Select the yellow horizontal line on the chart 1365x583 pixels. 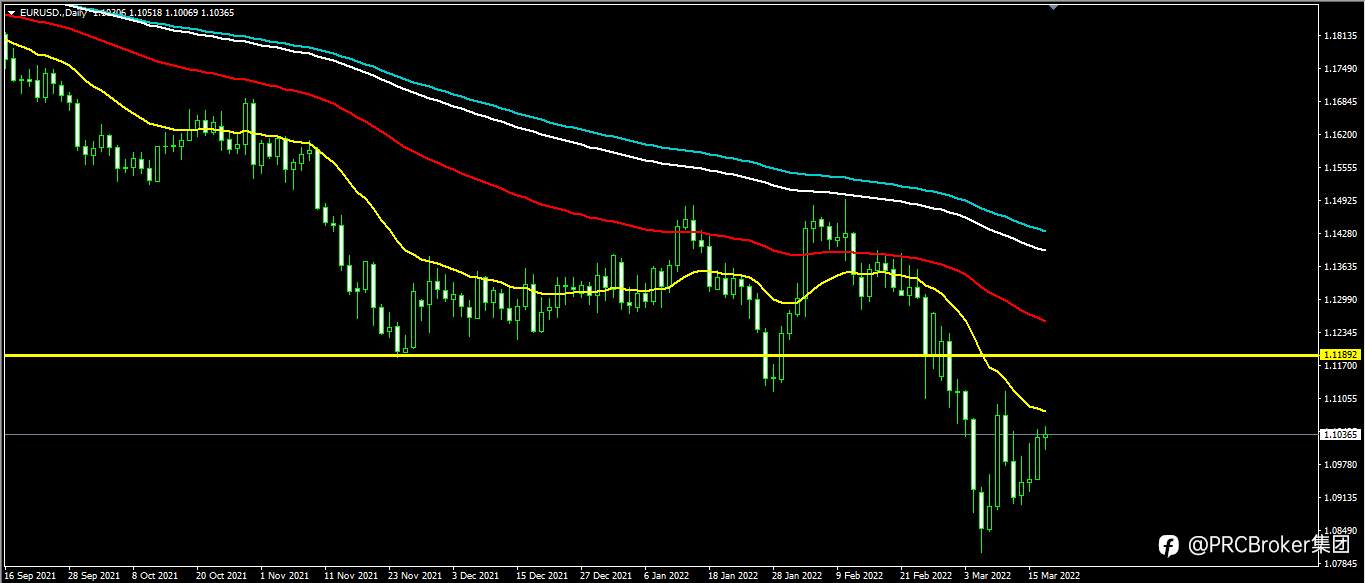(x=660, y=355)
